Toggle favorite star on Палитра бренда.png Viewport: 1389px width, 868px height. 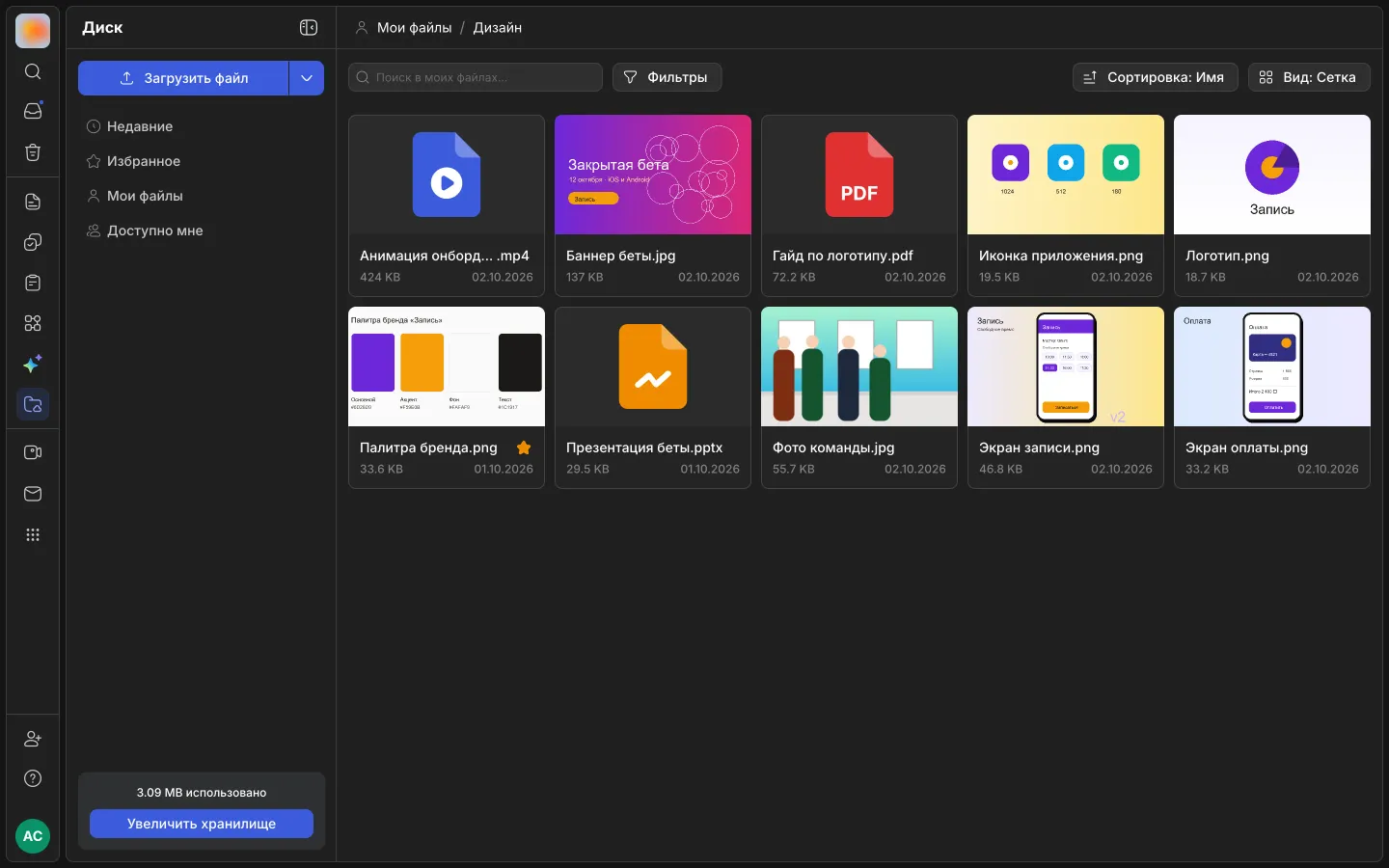[524, 448]
